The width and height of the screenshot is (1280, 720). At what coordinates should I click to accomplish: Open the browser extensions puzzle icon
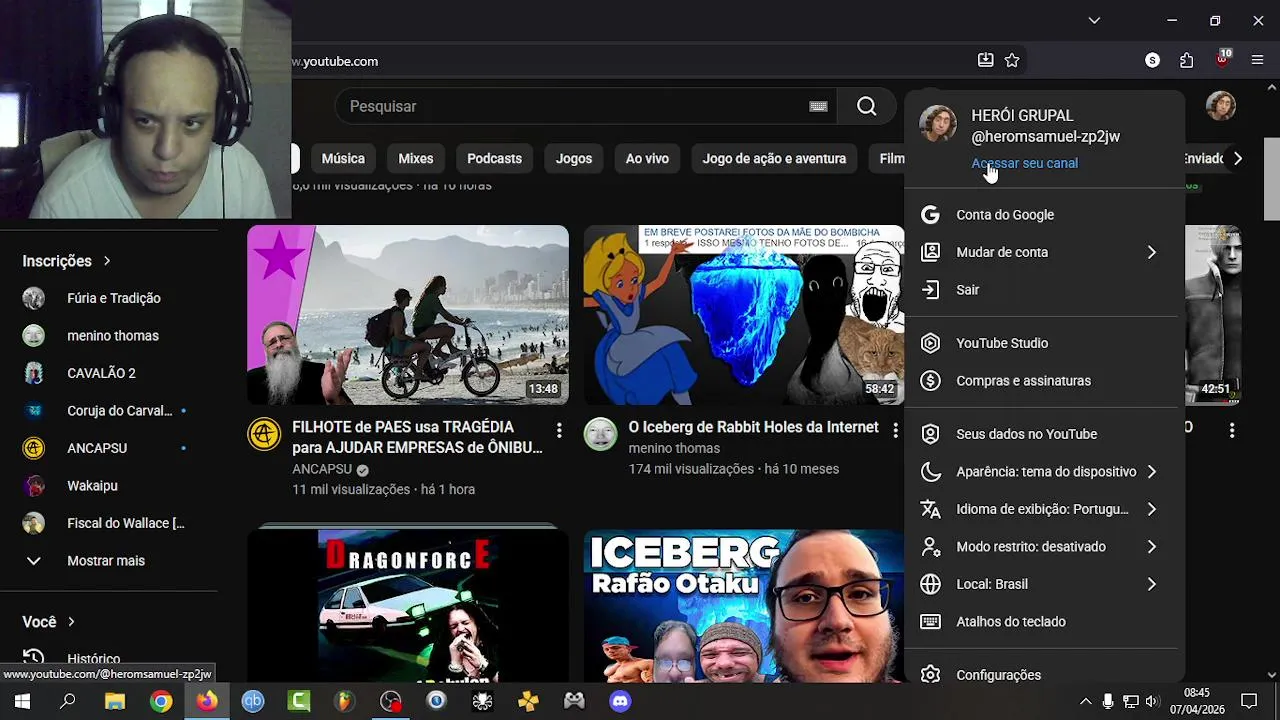click(1186, 61)
